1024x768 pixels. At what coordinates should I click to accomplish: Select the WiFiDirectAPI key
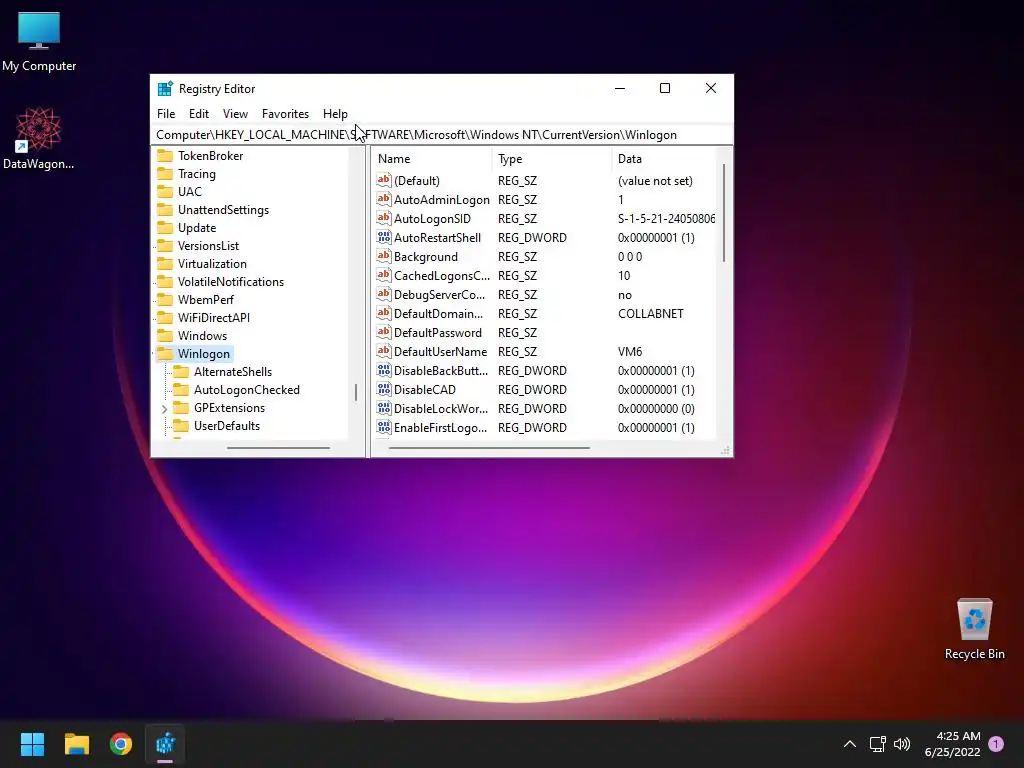pyautogui.click(x=214, y=317)
